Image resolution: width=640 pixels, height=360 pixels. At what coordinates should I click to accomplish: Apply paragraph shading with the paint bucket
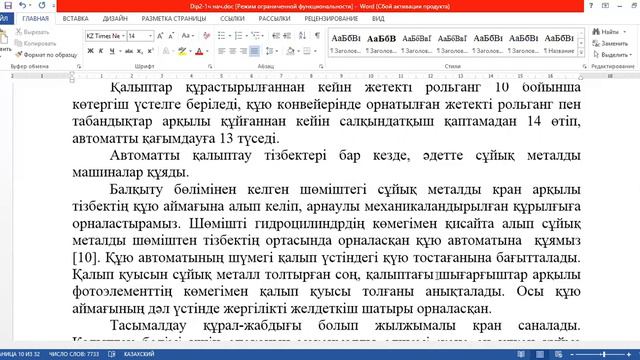pos(291,51)
